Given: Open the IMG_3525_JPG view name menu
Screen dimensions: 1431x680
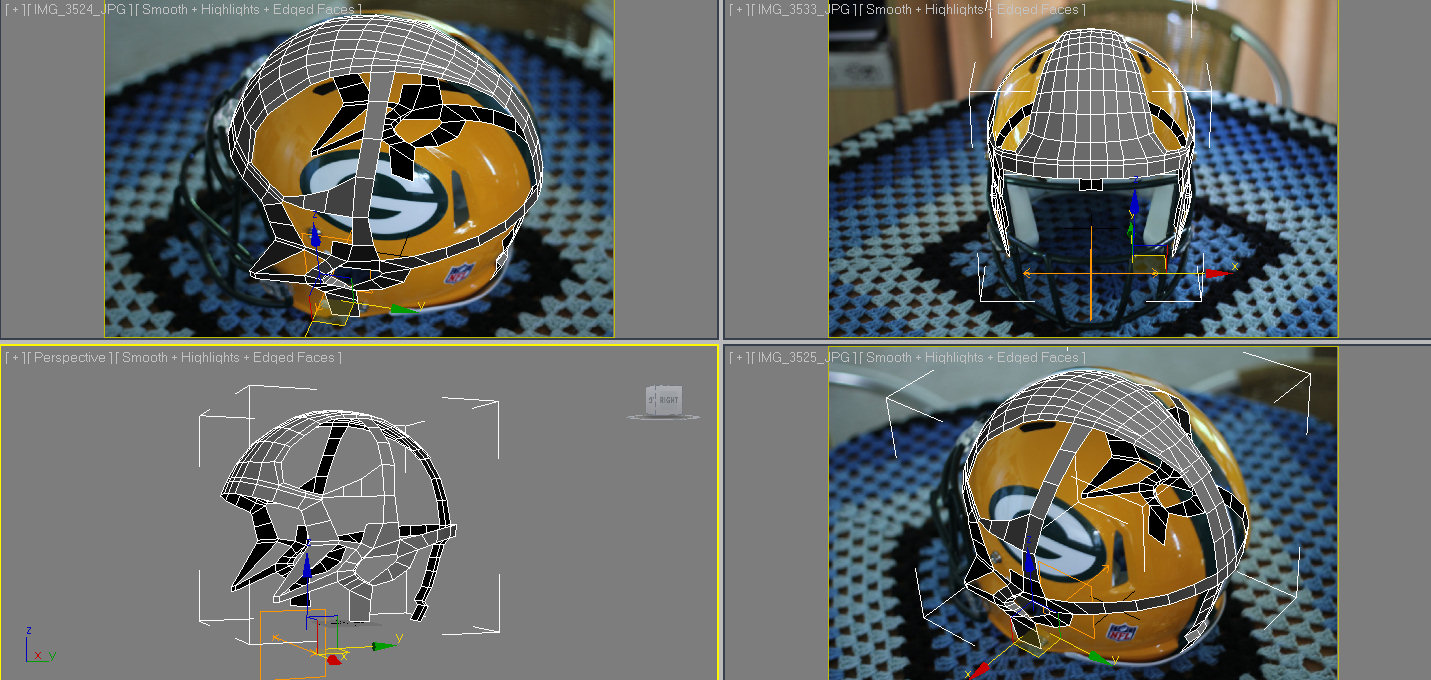Looking at the screenshot, I should pos(804,357).
